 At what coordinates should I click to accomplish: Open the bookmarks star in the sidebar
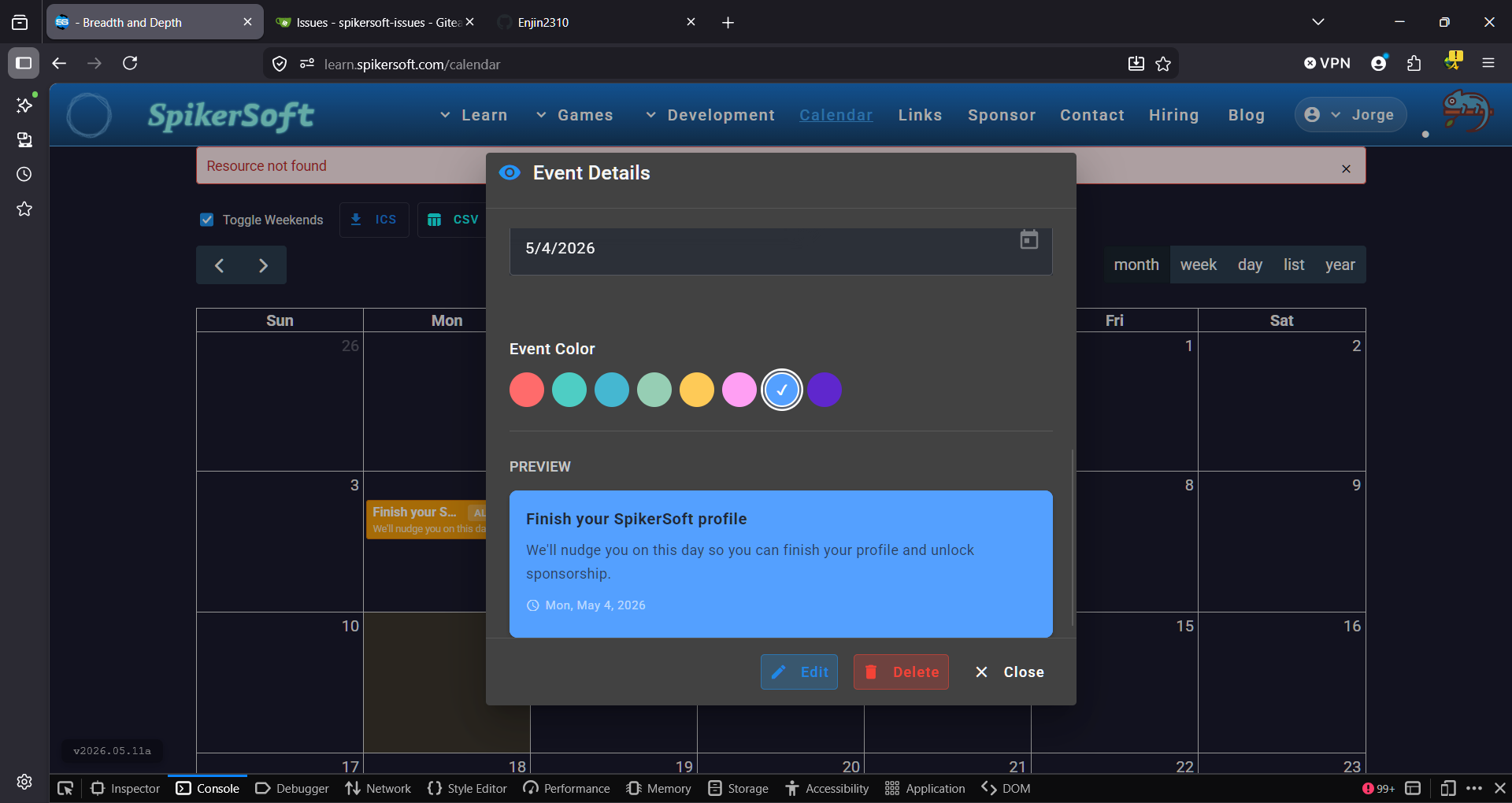(x=24, y=209)
